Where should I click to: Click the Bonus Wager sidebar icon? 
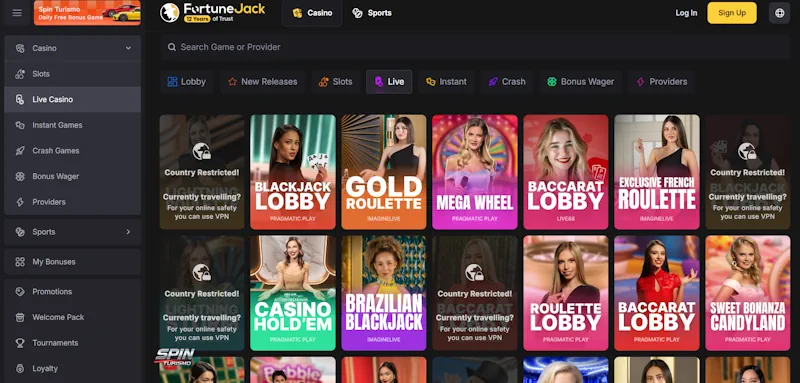click(20, 176)
